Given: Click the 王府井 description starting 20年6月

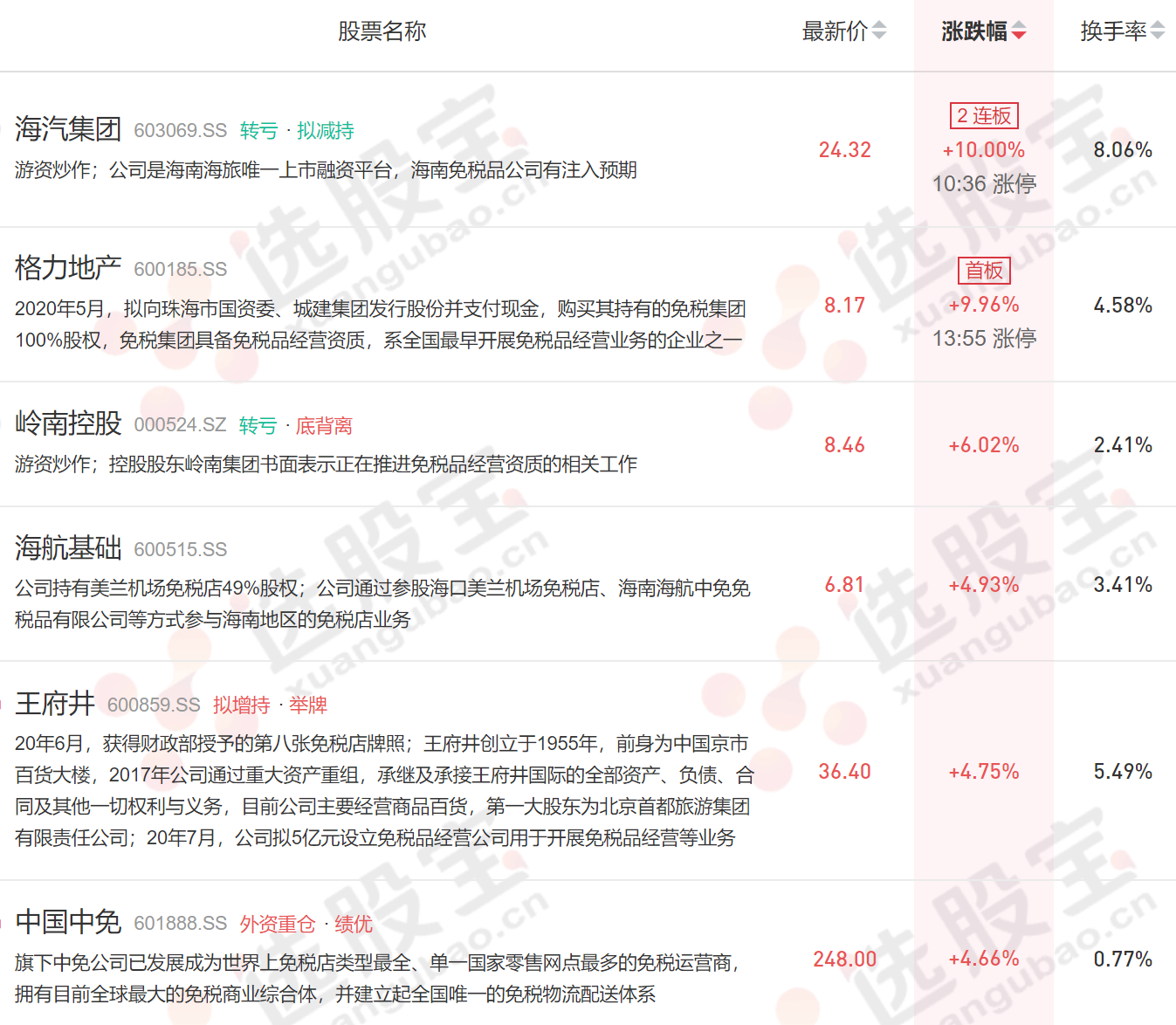Looking at the screenshot, I should (x=384, y=791).
